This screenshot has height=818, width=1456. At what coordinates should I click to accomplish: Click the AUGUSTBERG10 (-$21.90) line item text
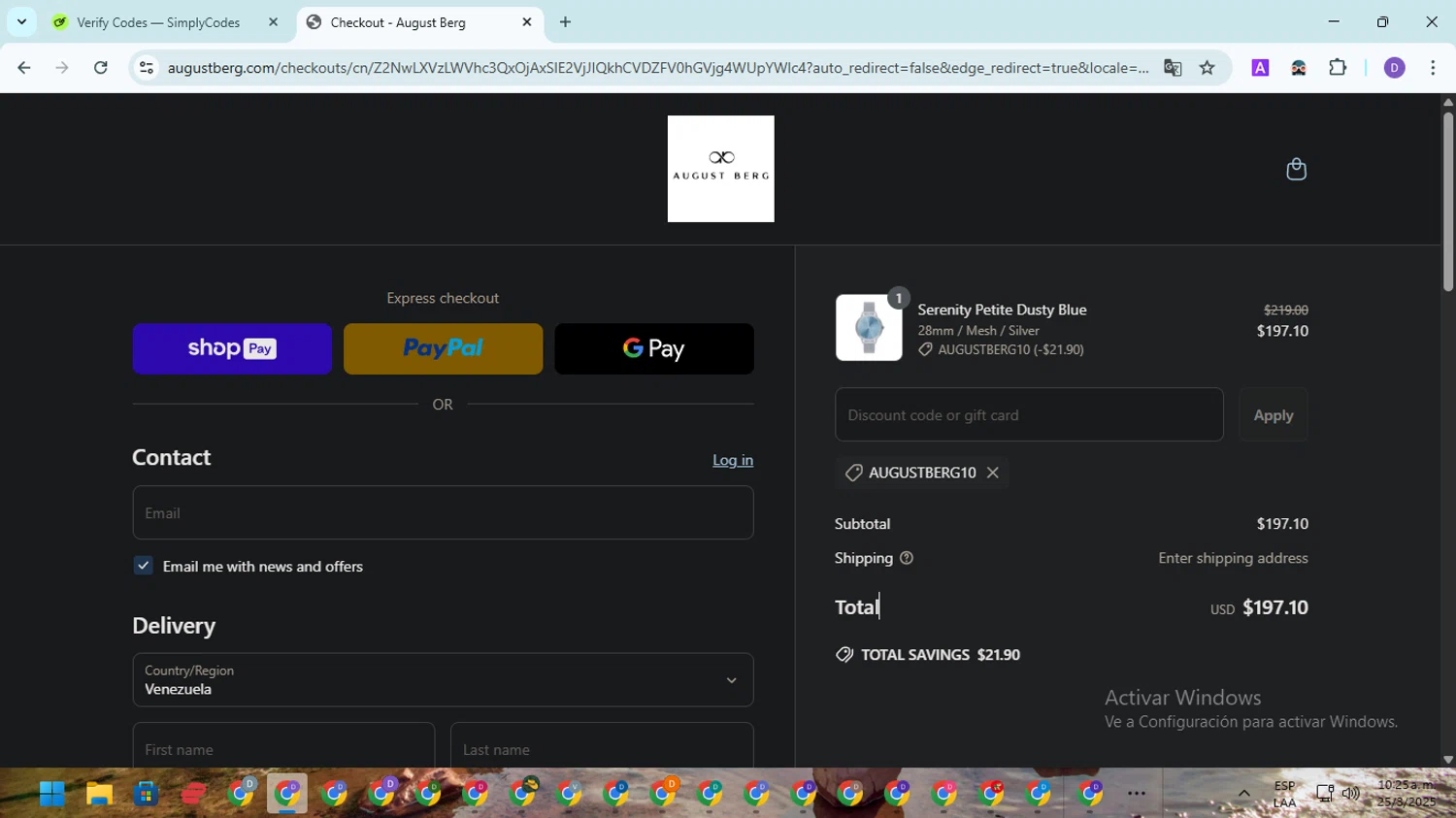pyautogui.click(x=1010, y=349)
